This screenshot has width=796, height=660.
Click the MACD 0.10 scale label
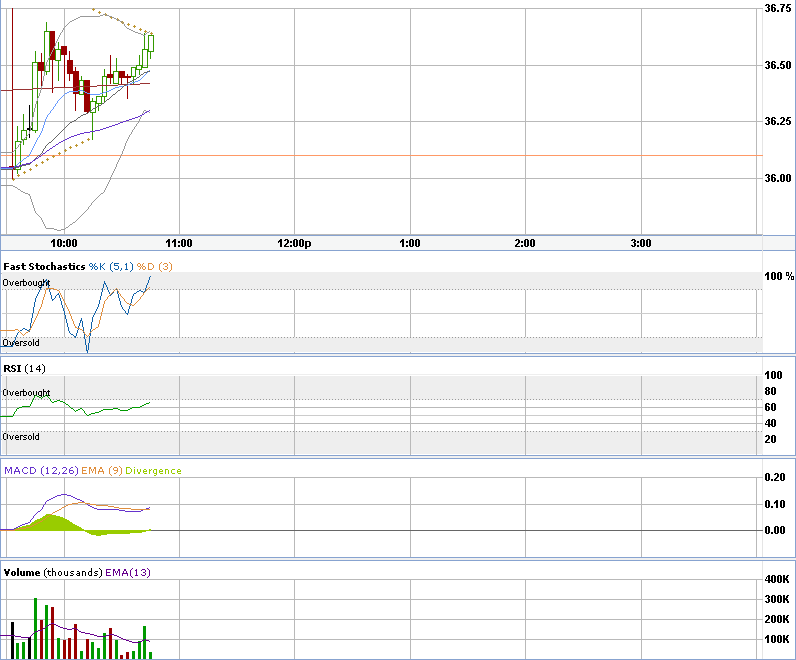click(775, 504)
